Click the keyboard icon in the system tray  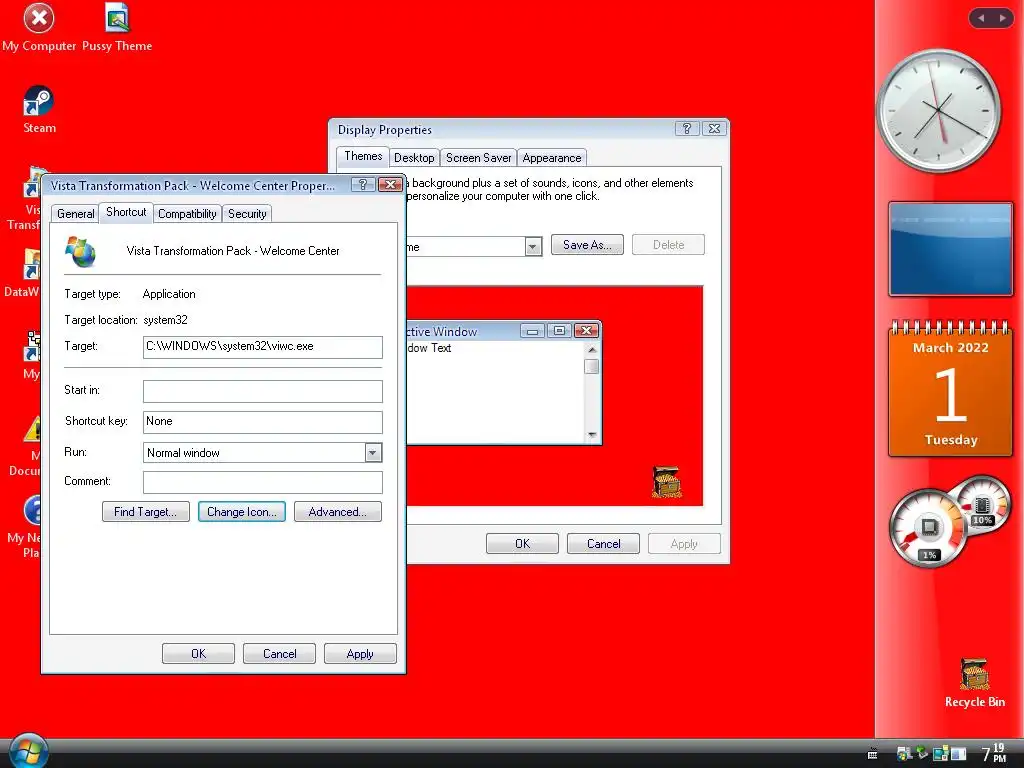872,753
